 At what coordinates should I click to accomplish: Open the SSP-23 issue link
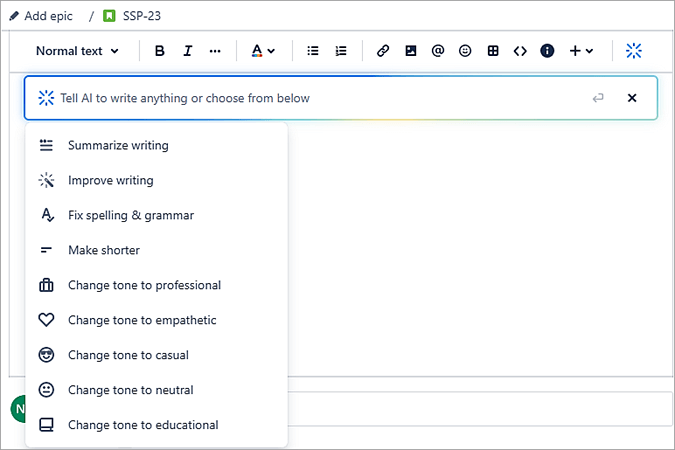point(140,17)
